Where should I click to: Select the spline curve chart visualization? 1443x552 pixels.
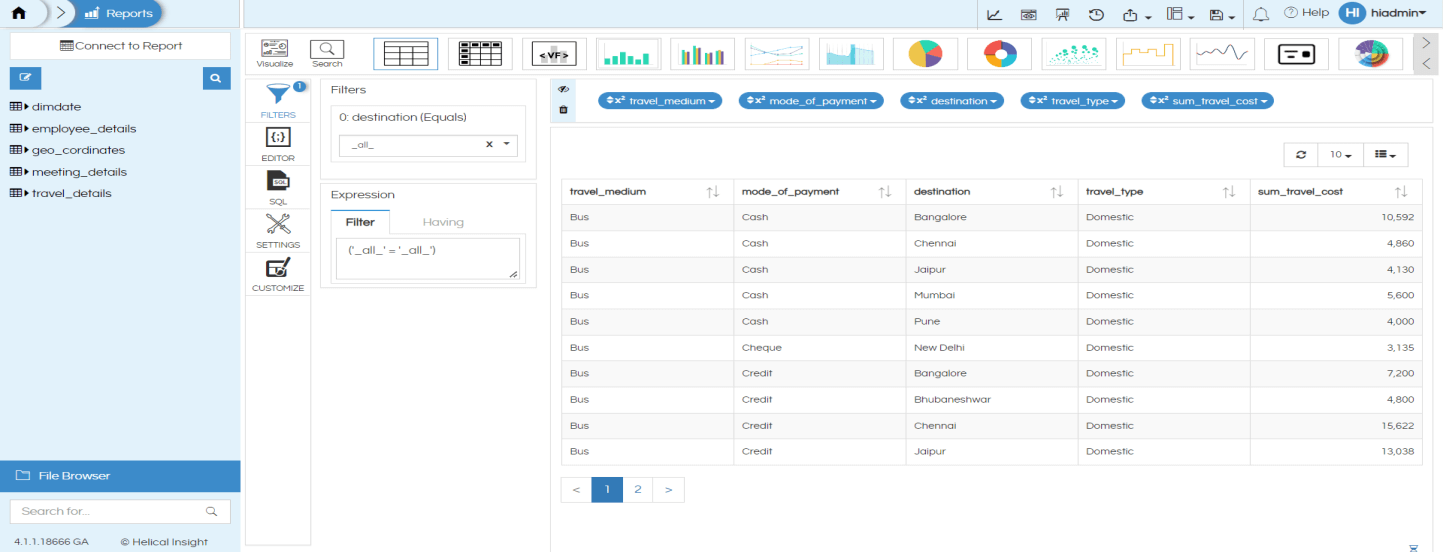point(1222,54)
